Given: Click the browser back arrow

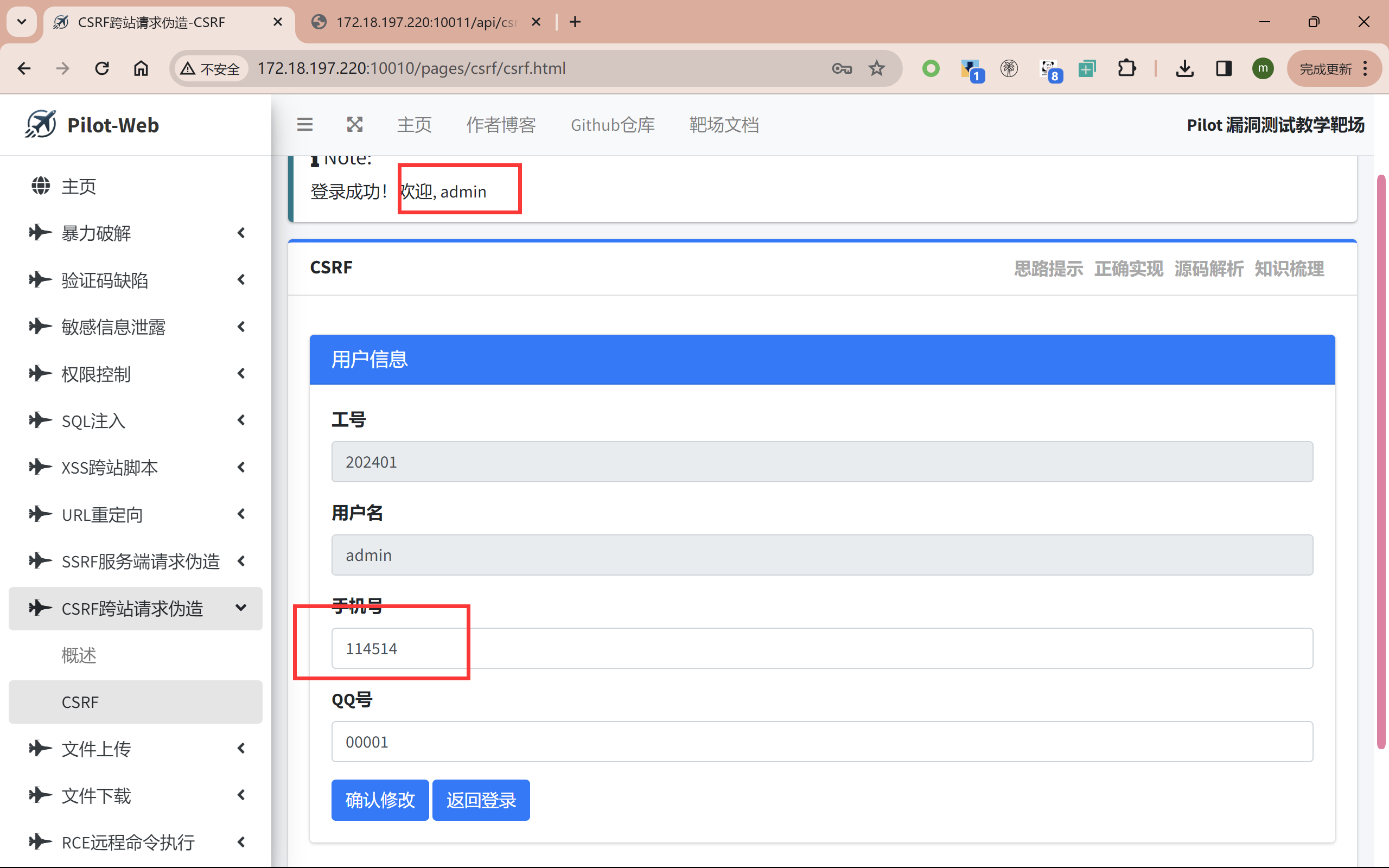Looking at the screenshot, I should pos(24,69).
